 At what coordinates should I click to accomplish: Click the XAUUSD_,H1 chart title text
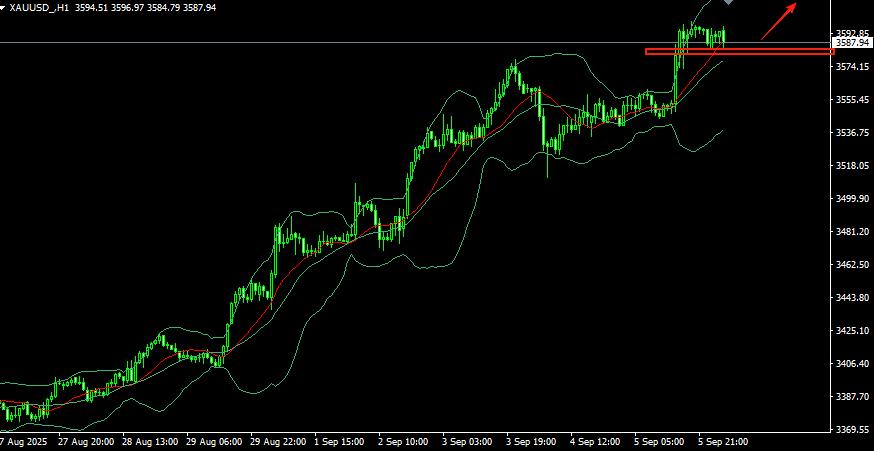39,7
